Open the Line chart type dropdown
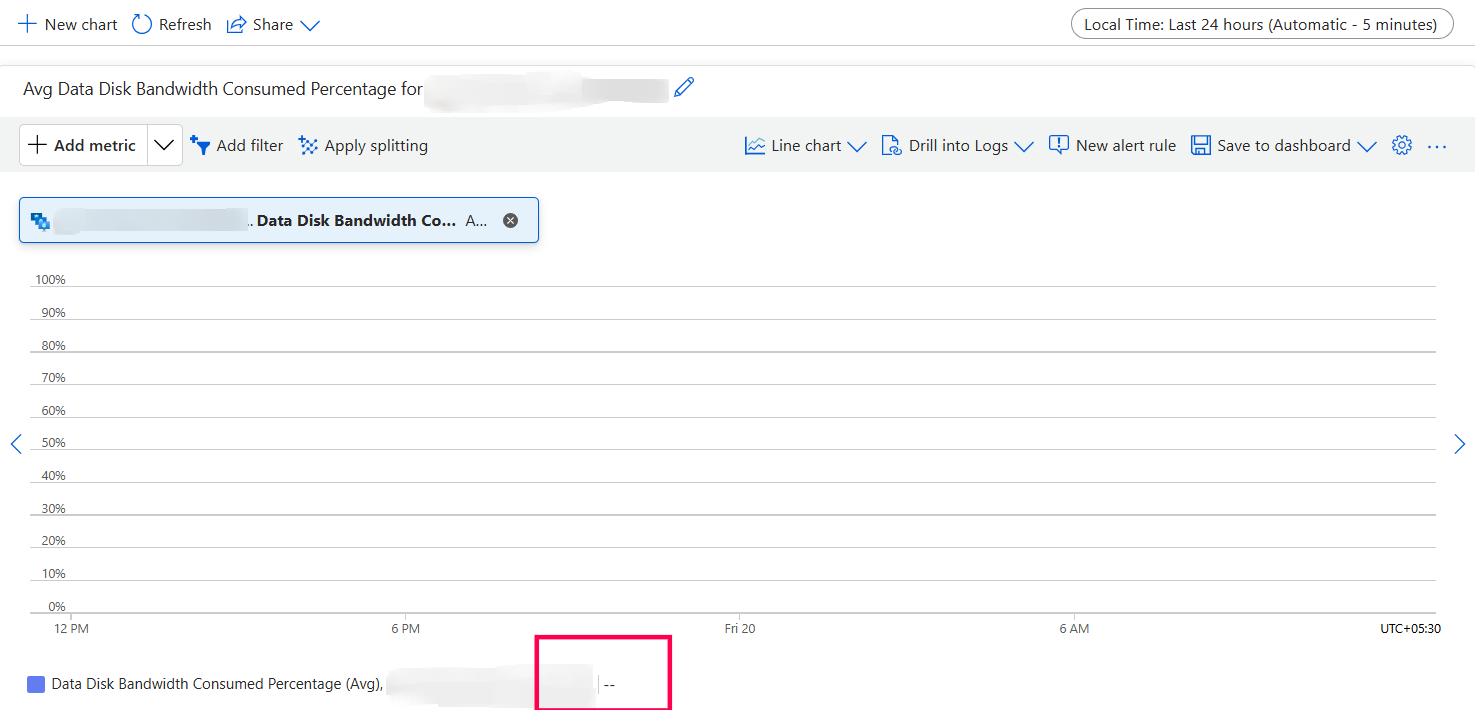1475x710 pixels. (x=805, y=145)
